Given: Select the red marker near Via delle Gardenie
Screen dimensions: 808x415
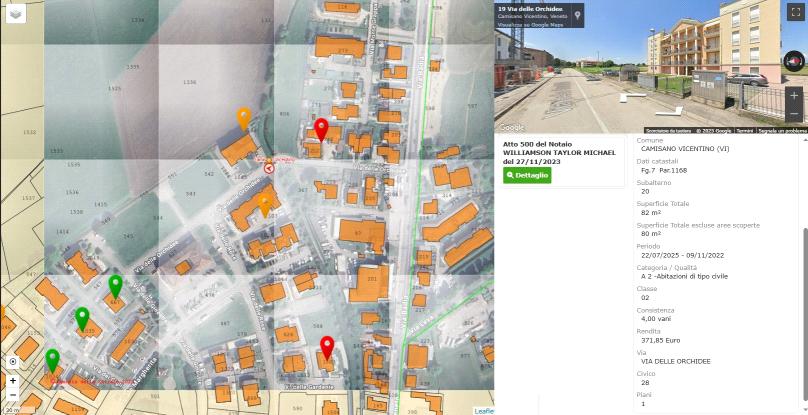Looking at the screenshot, I should (327, 347).
